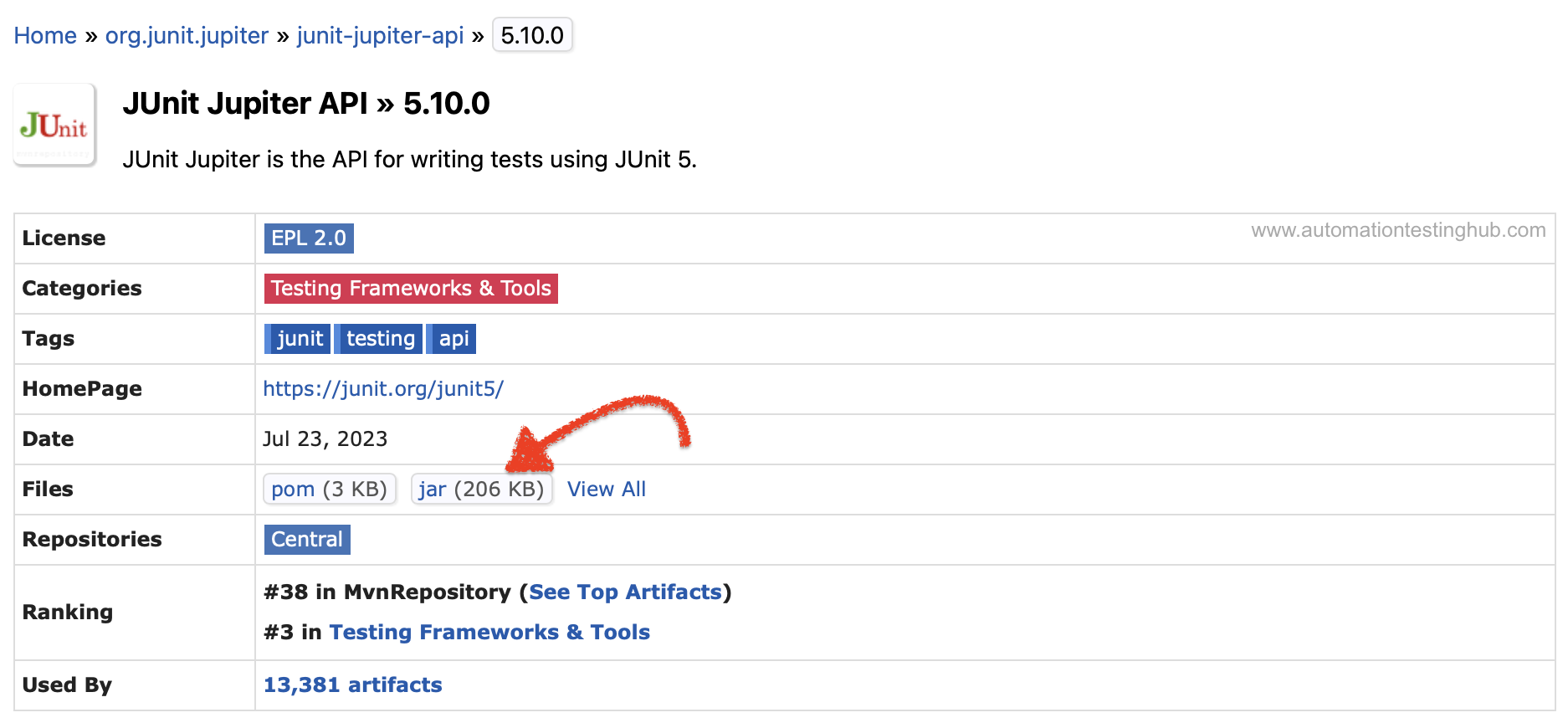Select the junit tag
Screen dimensions: 1568x728
(x=297, y=338)
